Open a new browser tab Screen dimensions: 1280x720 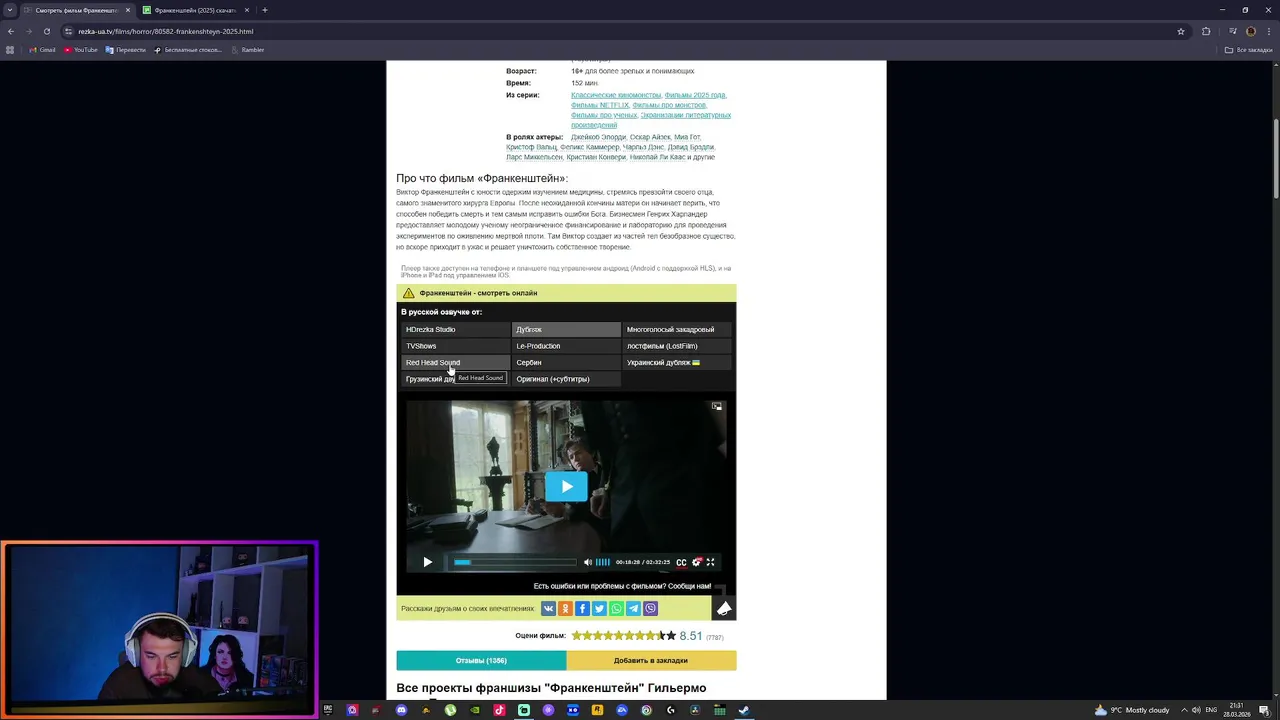point(265,10)
